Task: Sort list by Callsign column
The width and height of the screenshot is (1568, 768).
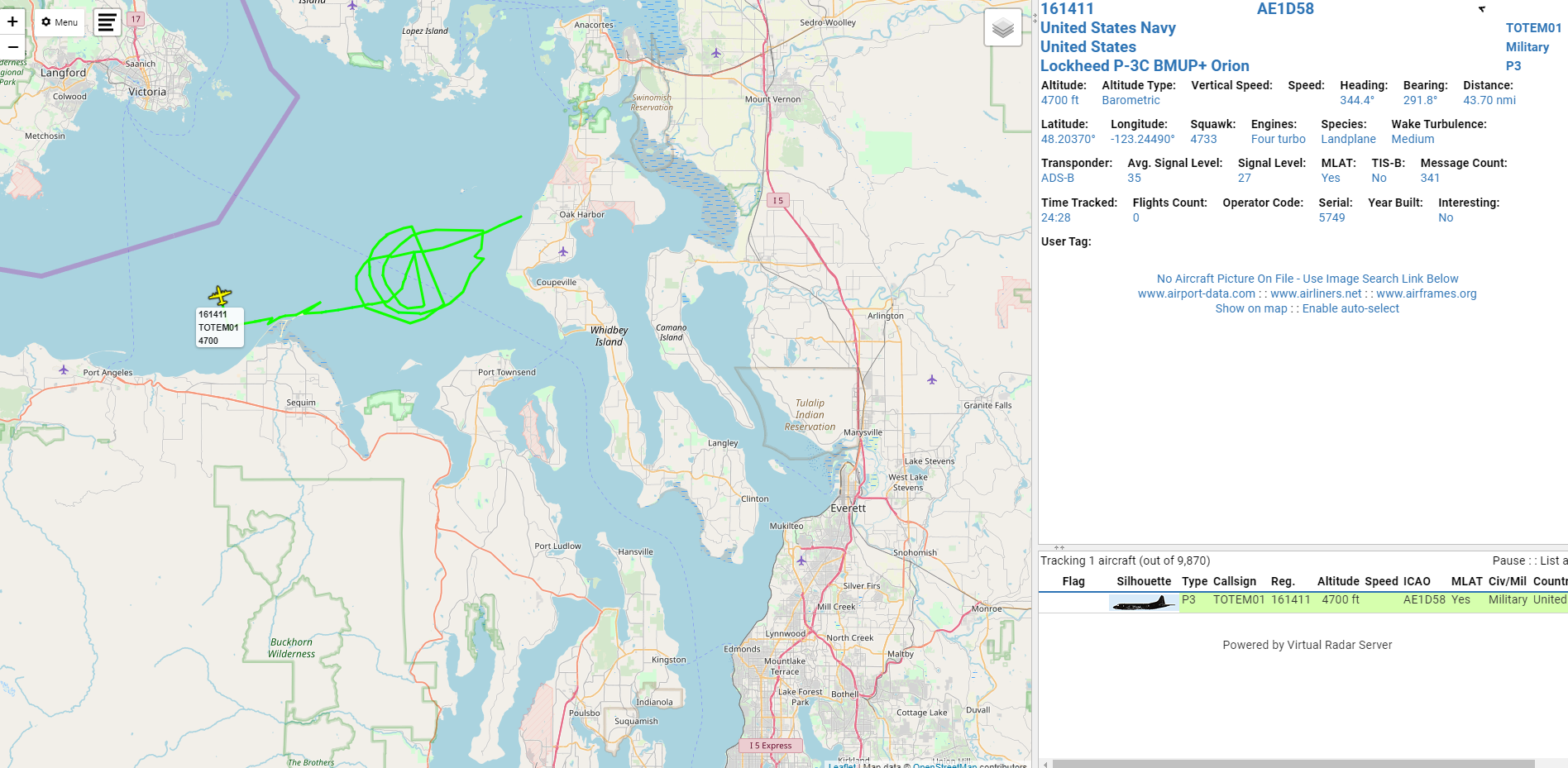Action: pyautogui.click(x=1234, y=581)
